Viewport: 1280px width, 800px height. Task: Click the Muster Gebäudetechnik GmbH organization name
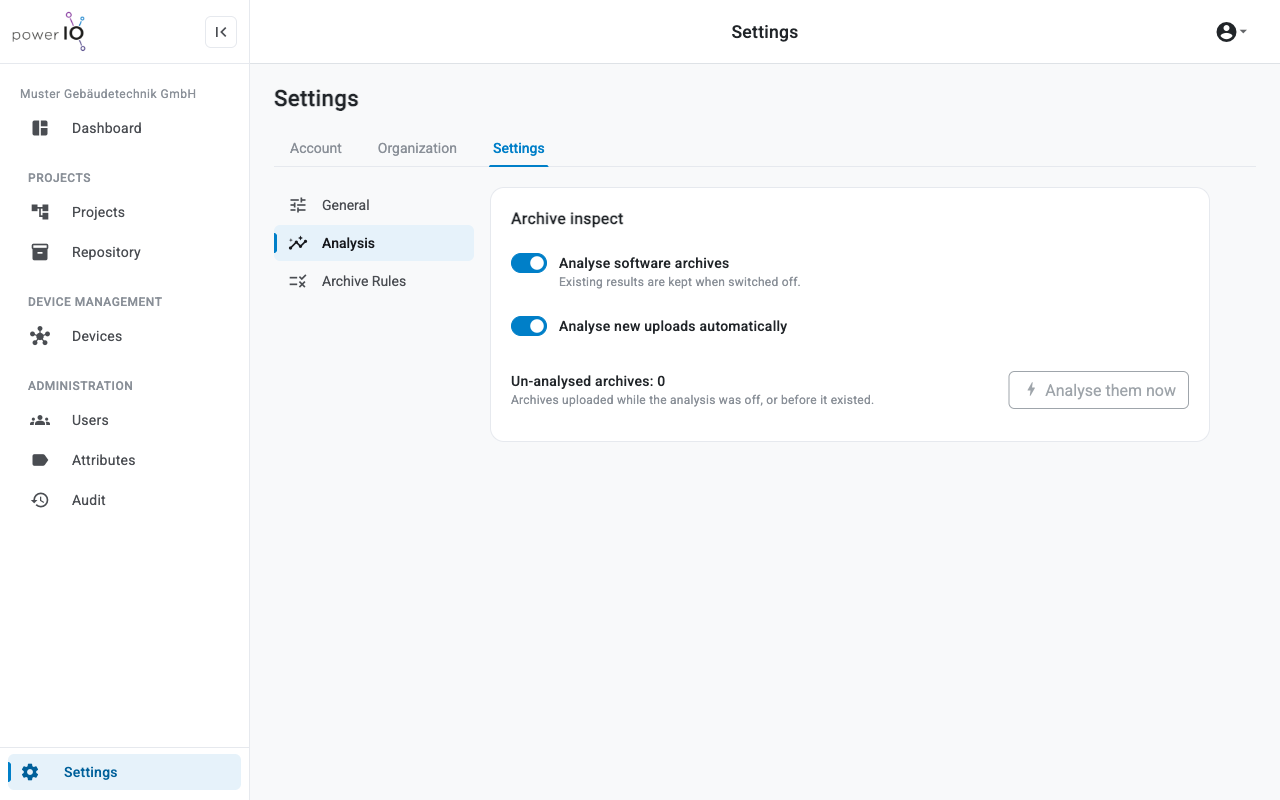click(108, 94)
